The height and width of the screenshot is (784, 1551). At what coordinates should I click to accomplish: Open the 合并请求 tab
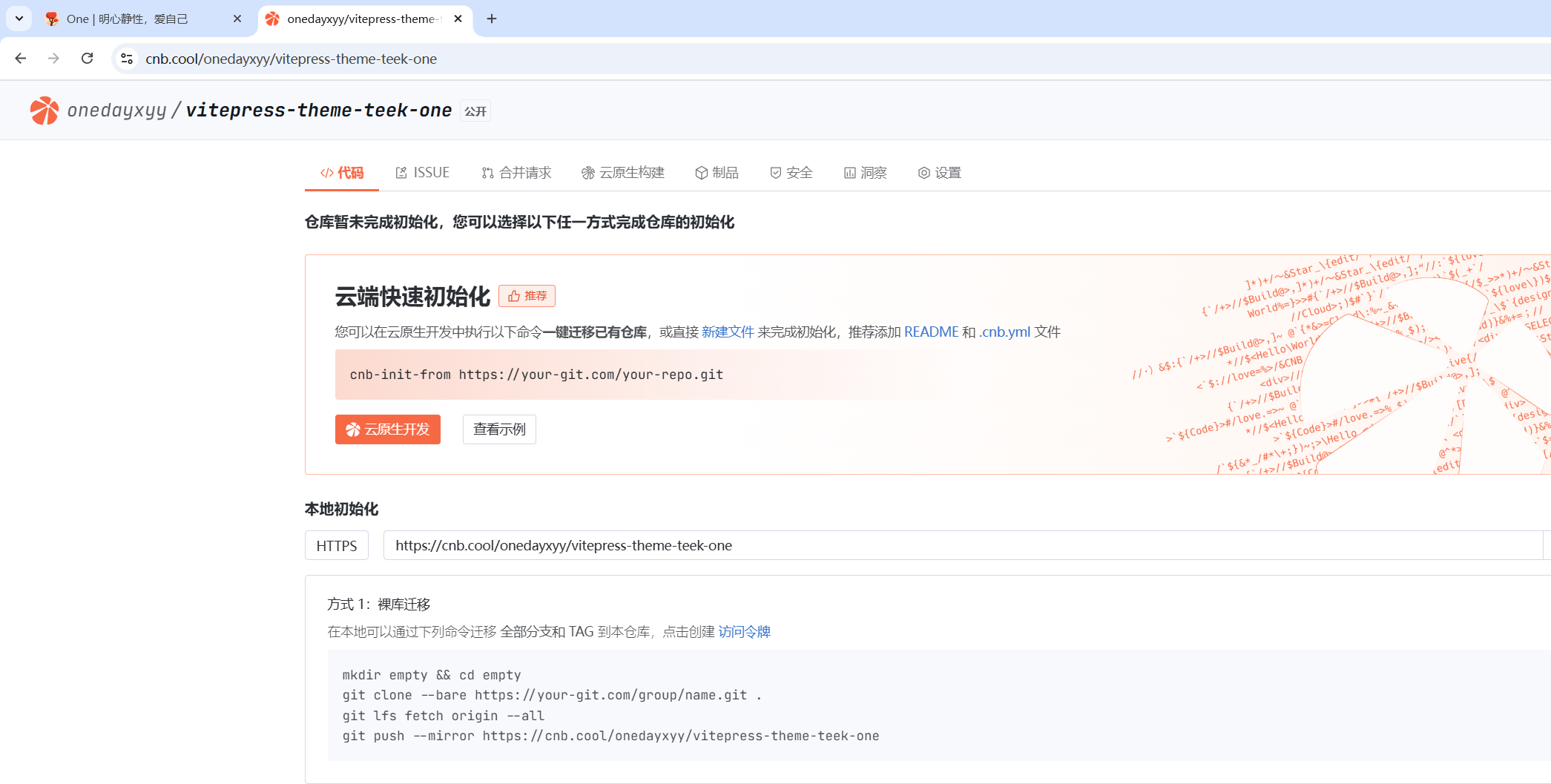pos(516,173)
